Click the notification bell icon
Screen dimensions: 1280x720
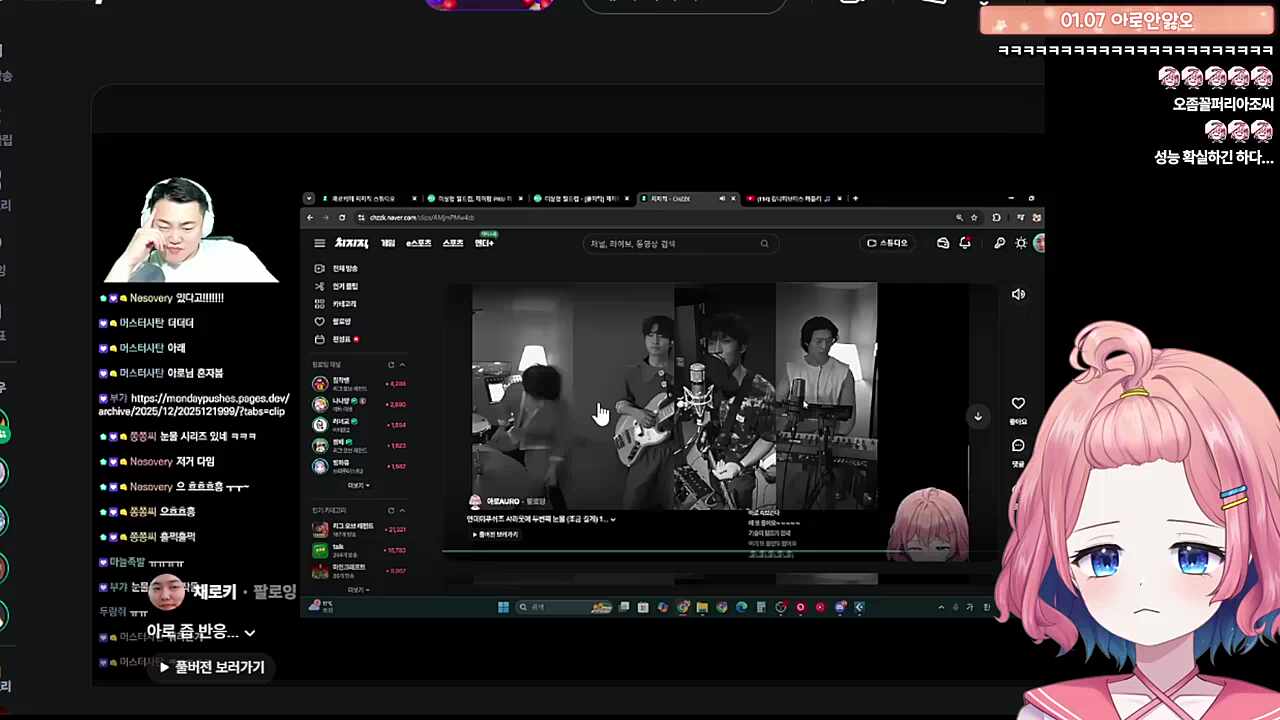[964, 243]
